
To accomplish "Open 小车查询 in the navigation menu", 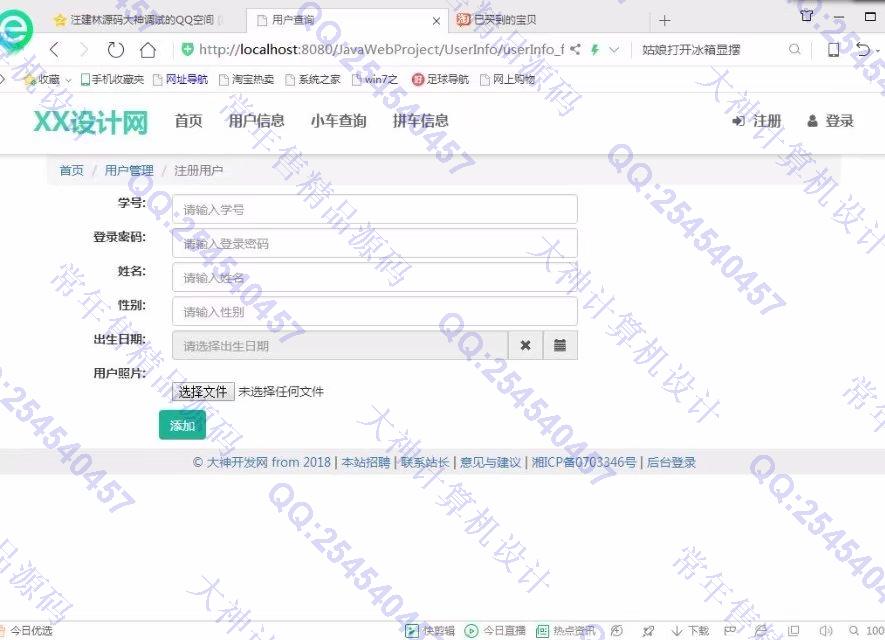I will [x=338, y=121].
